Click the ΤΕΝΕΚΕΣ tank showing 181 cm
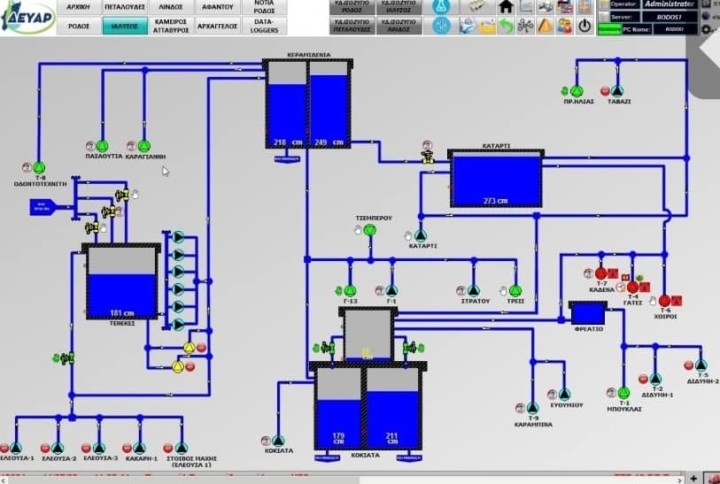The image size is (720, 484). click(121, 283)
